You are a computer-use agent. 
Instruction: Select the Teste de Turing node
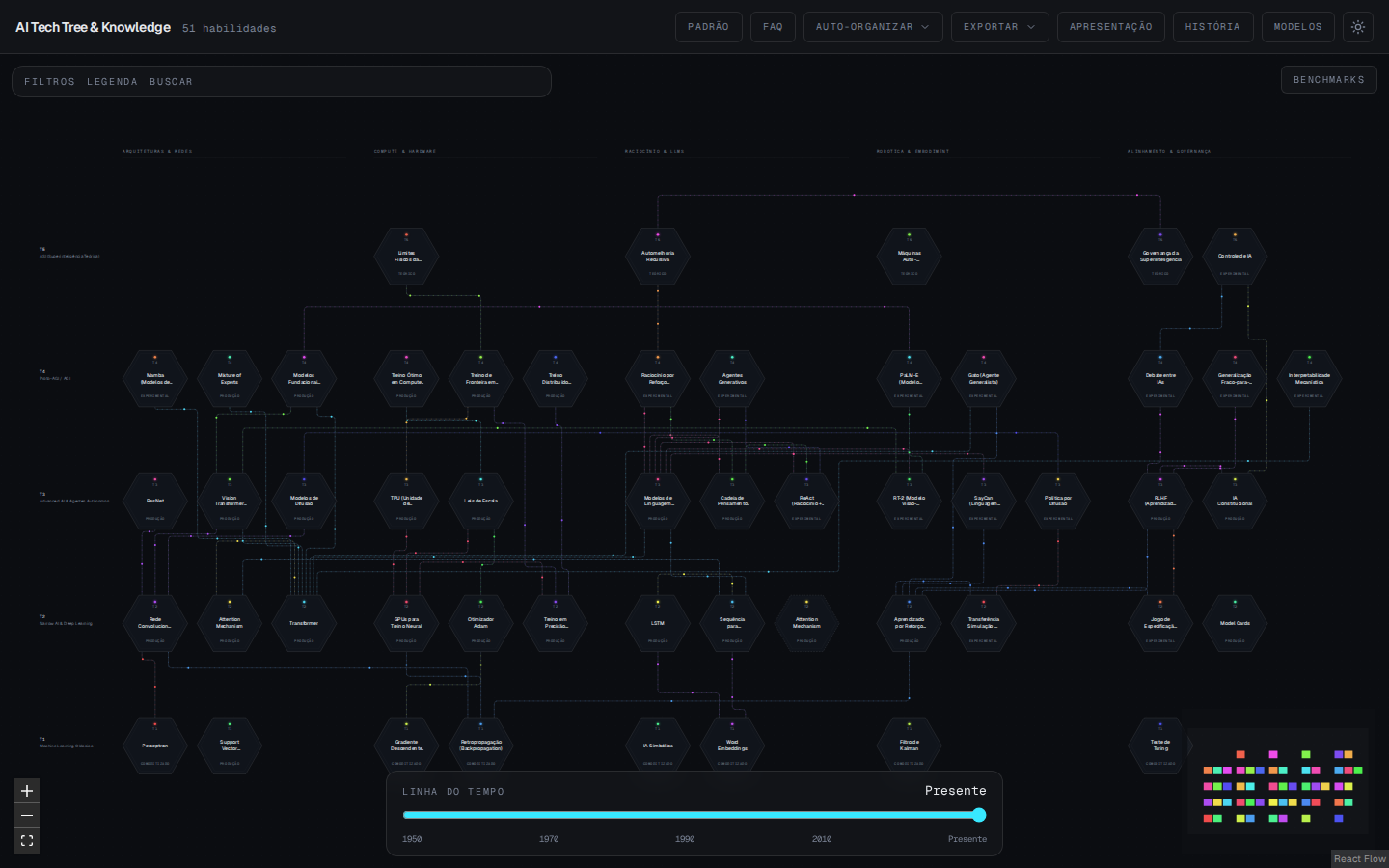tap(1160, 746)
